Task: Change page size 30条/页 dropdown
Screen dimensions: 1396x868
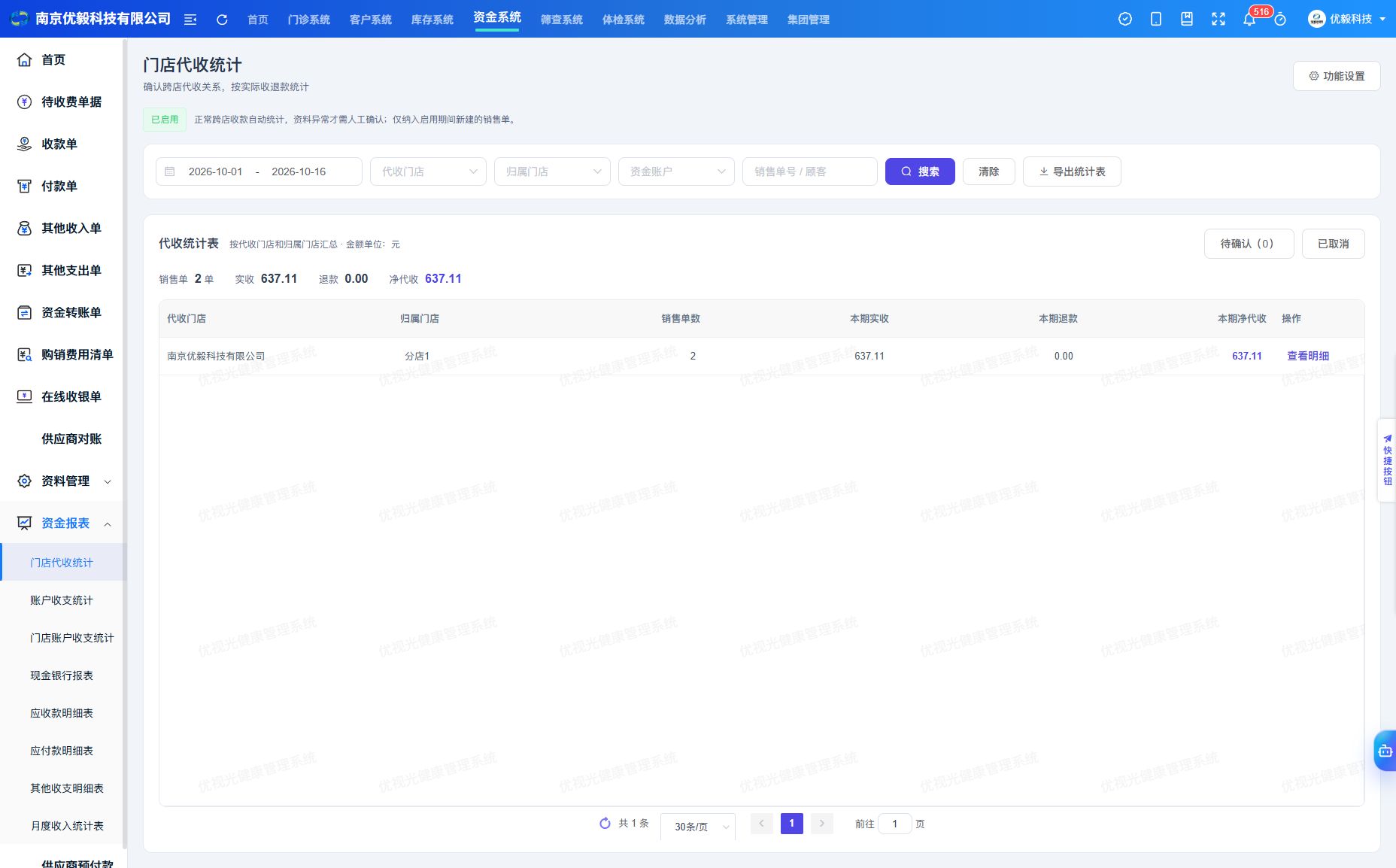Action: pyautogui.click(x=698, y=826)
